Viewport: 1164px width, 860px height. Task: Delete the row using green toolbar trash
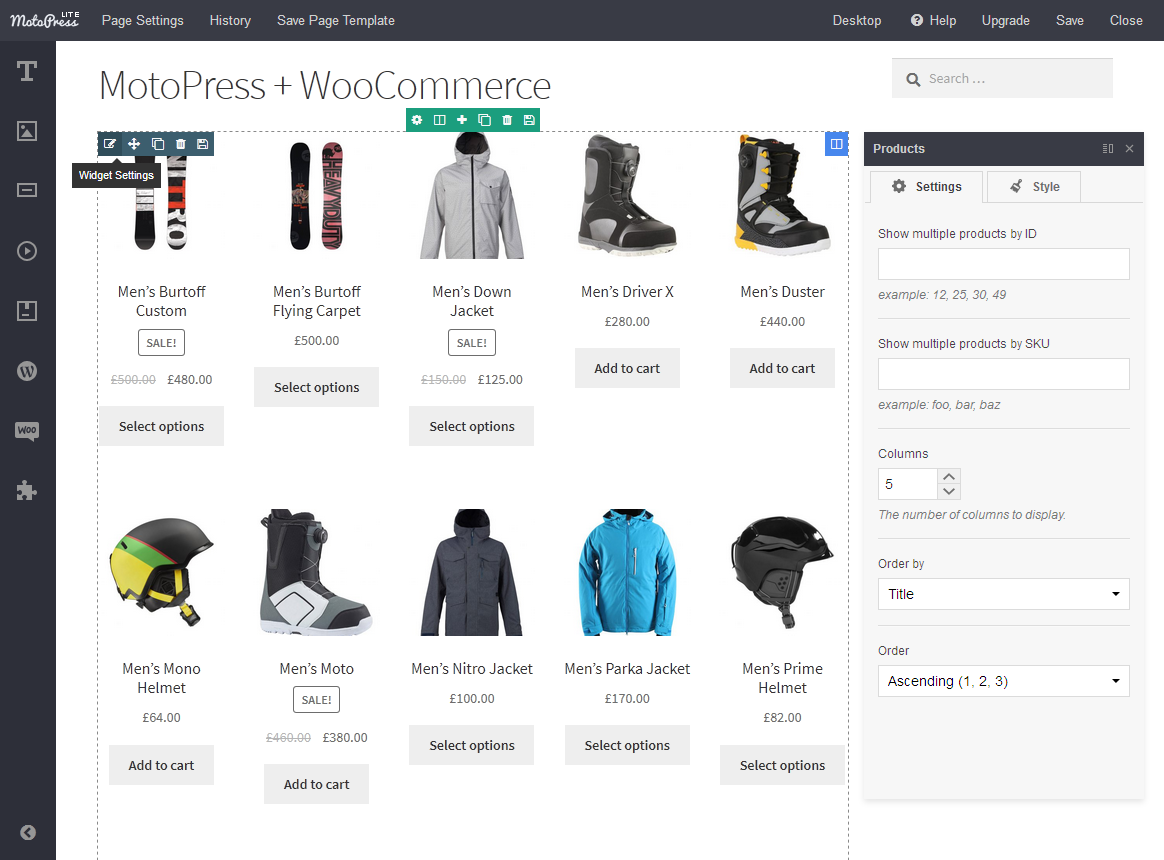pos(507,120)
